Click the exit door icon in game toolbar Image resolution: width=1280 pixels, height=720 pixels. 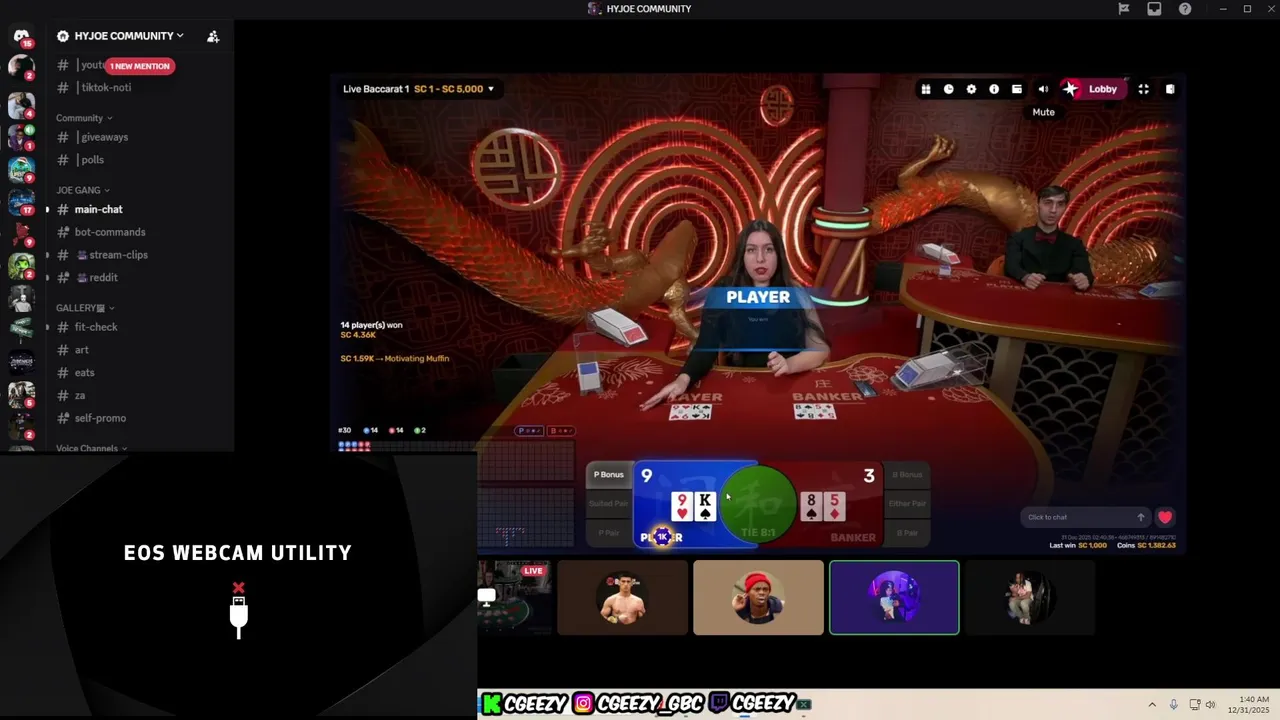coord(1170,89)
